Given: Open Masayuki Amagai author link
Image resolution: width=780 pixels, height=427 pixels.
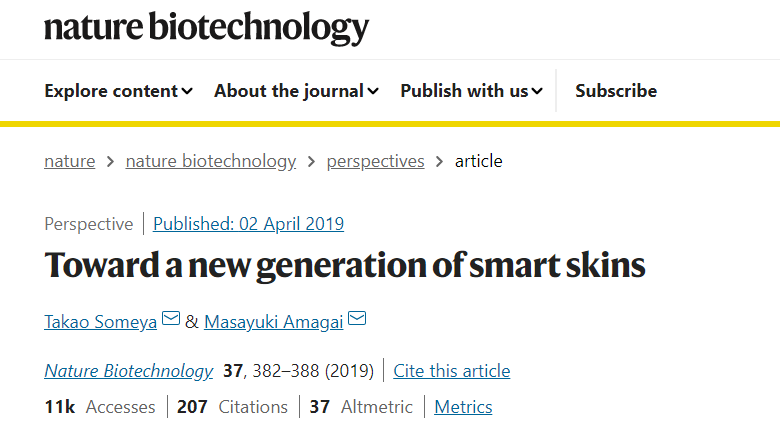Looking at the screenshot, I should tap(274, 322).
